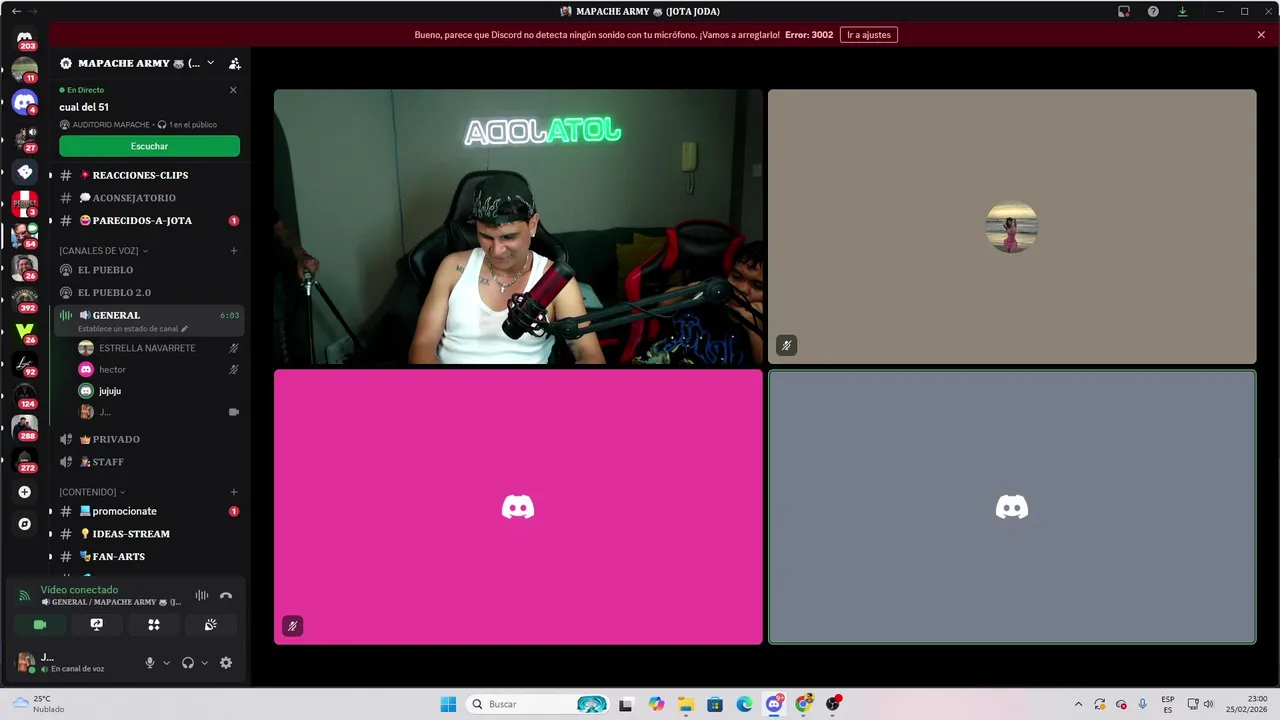Open microphone input device dropdown arrow
The image size is (1280, 720).
pos(166,663)
